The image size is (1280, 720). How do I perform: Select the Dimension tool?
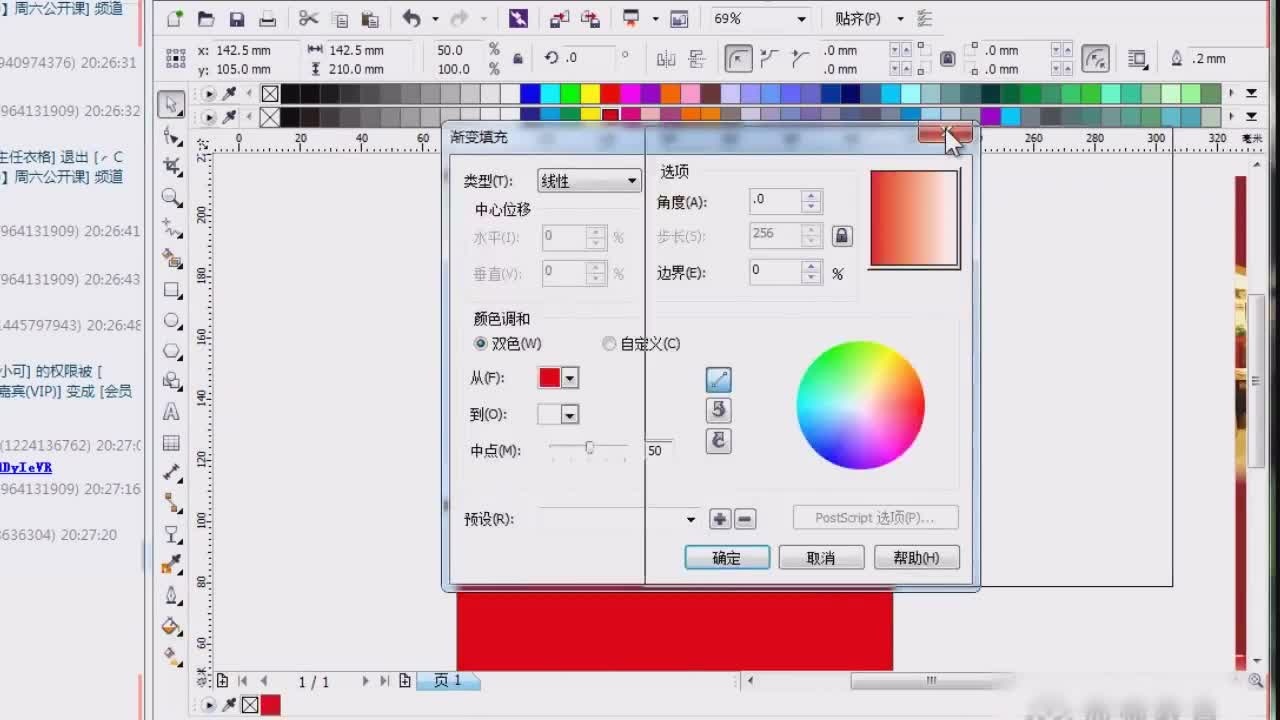pos(172,472)
